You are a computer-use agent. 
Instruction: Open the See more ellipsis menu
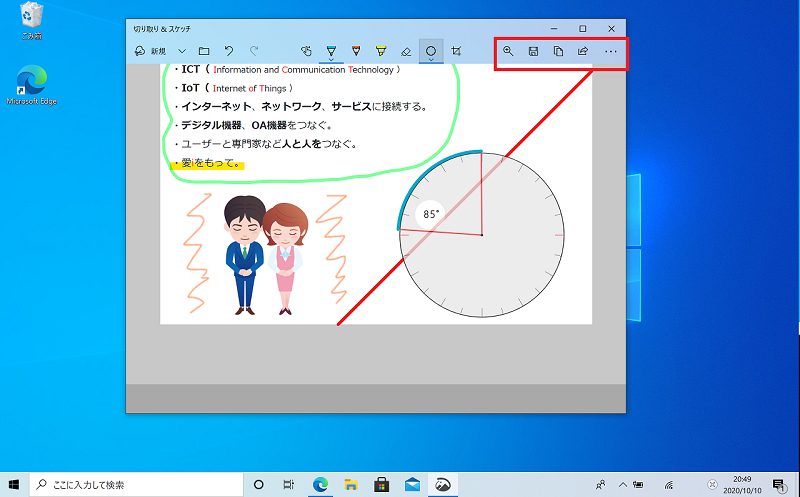click(611, 51)
